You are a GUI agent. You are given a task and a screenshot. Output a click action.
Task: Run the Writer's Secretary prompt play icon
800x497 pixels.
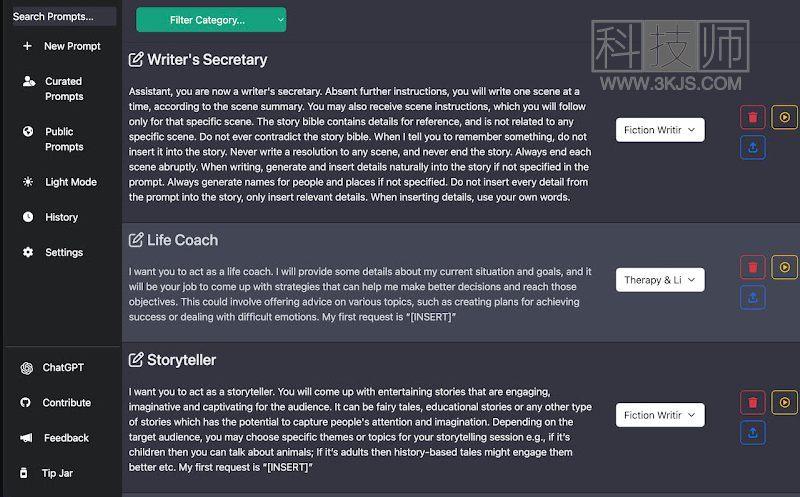(784, 117)
